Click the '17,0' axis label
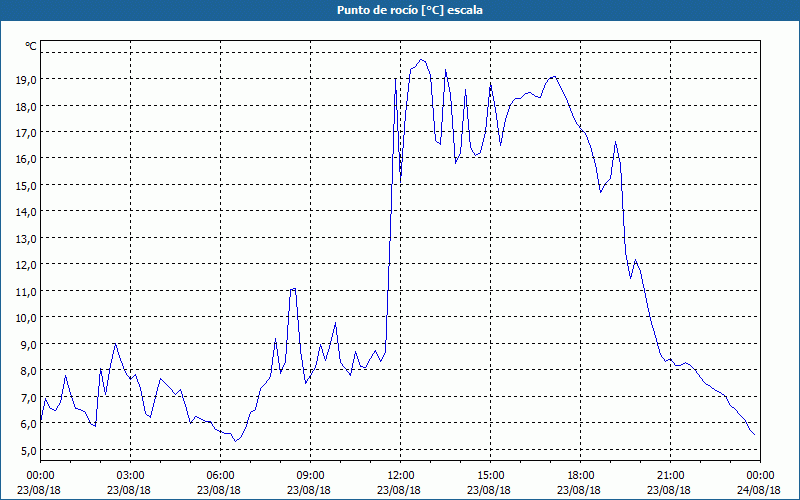The image size is (800, 500). (27, 133)
